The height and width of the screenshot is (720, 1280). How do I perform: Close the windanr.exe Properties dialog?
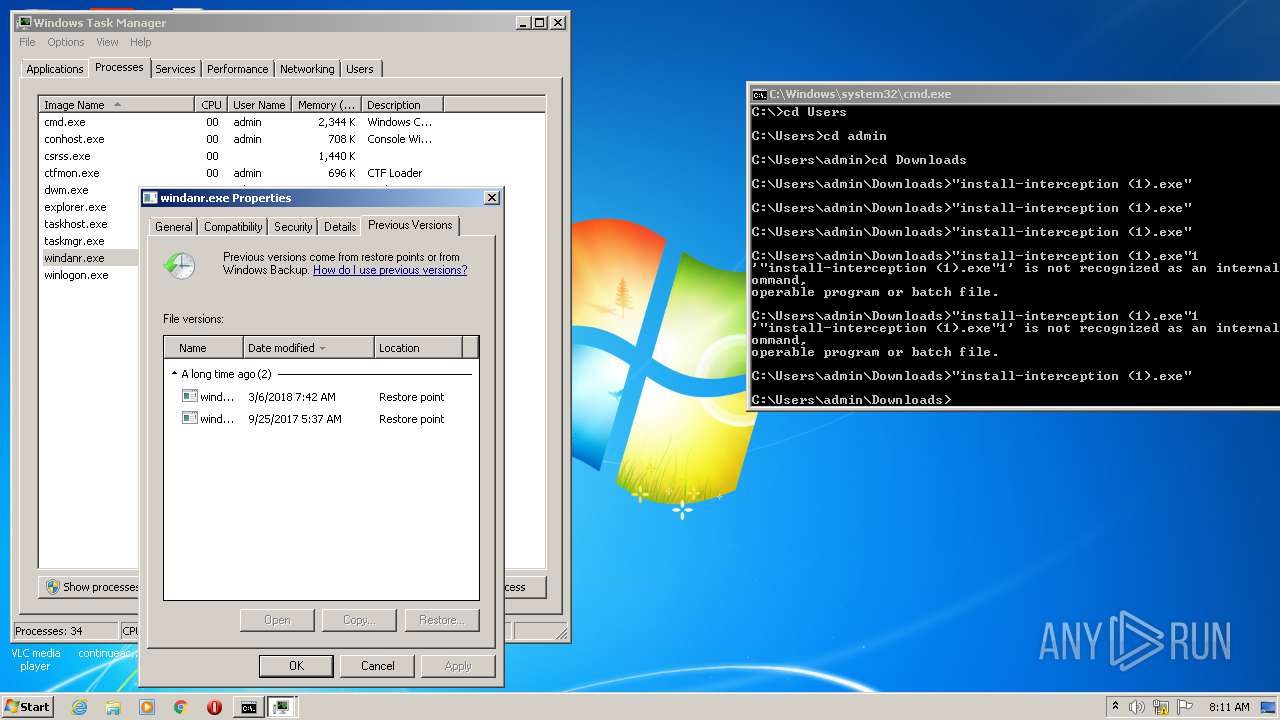[491, 198]
